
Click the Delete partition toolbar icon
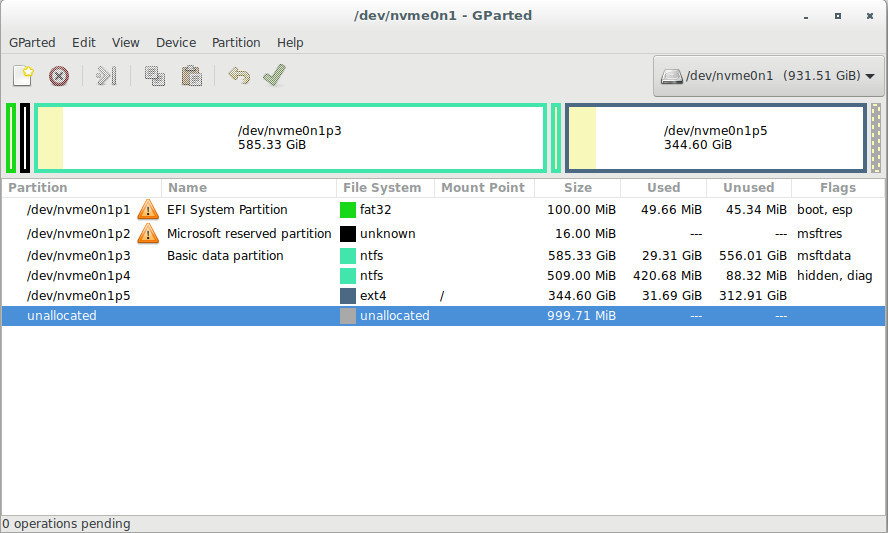click(x=59, y=76)
